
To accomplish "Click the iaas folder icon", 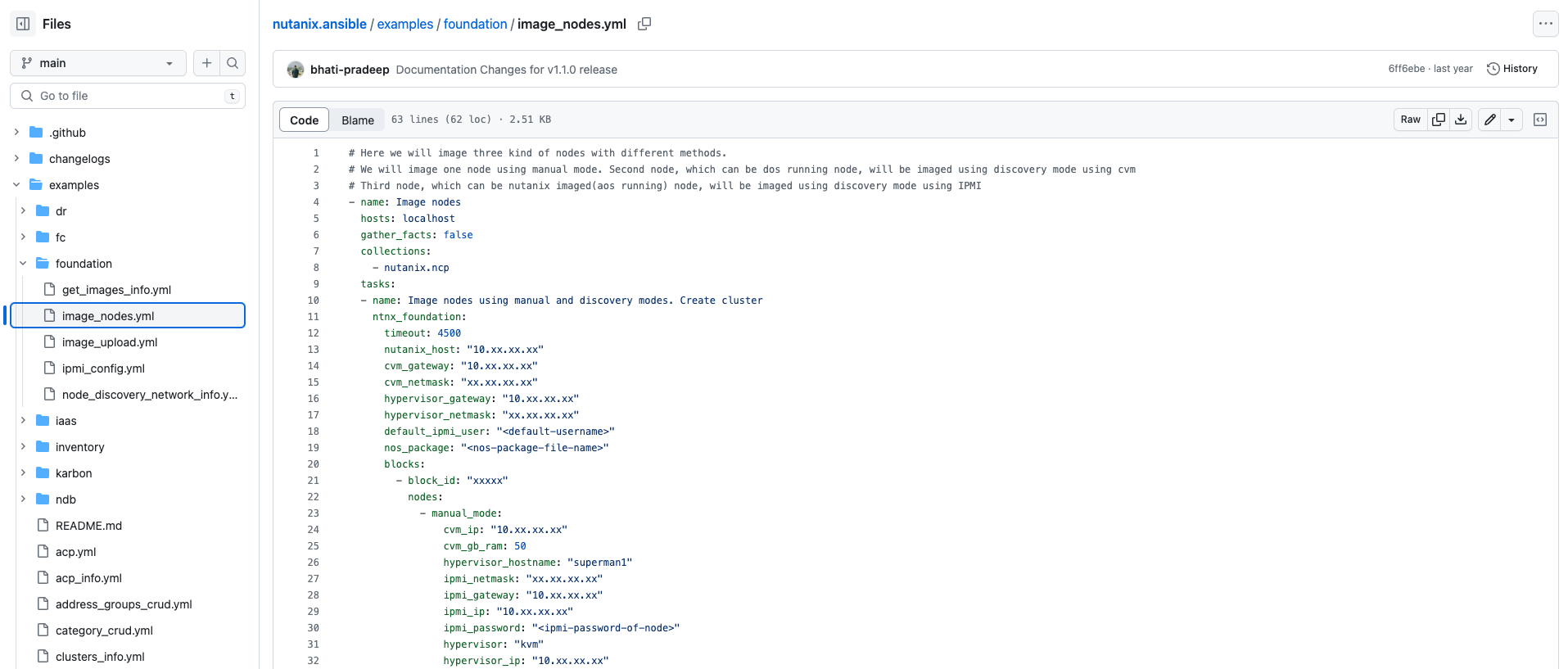I will point(43,420).
